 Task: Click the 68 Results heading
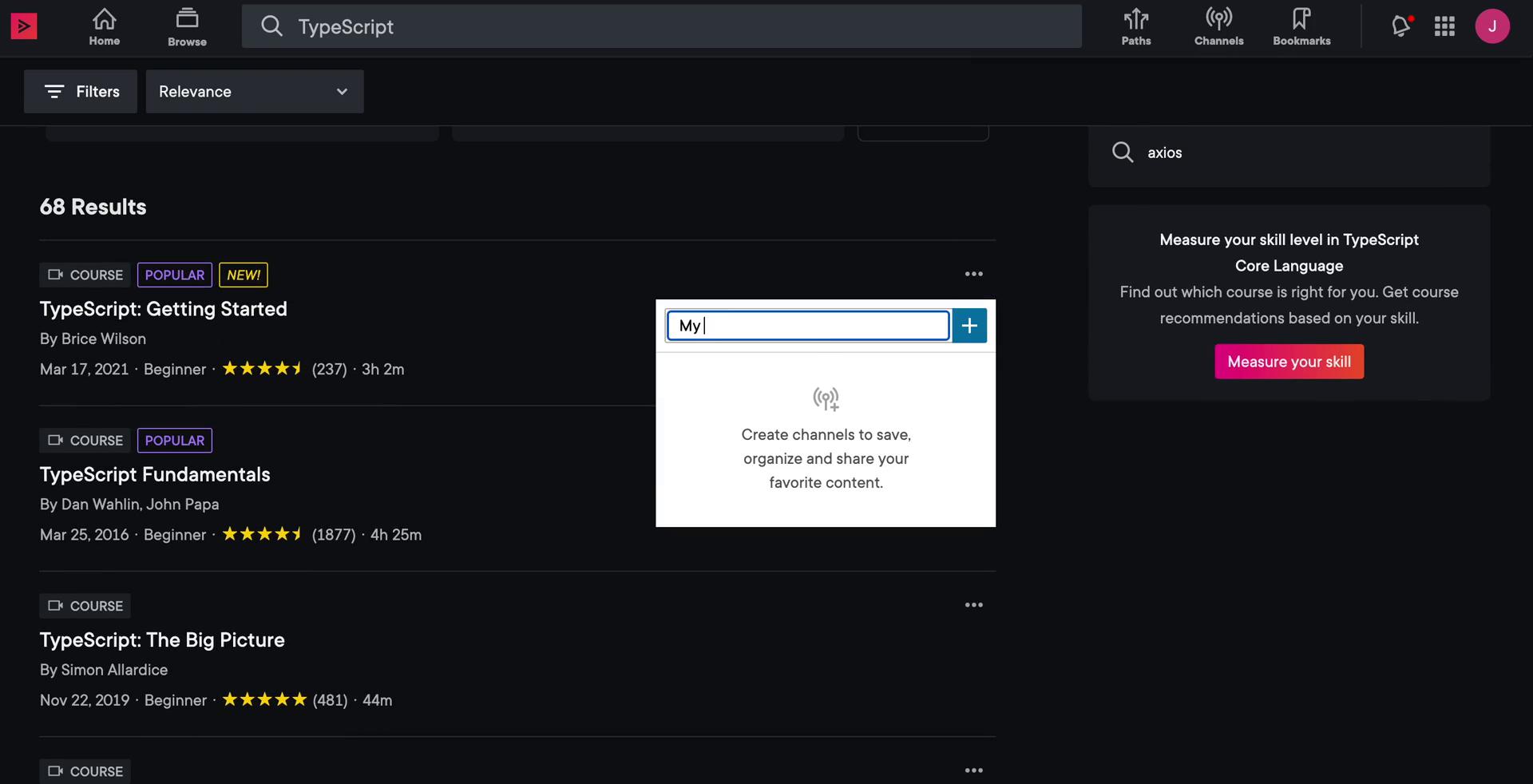93,207
